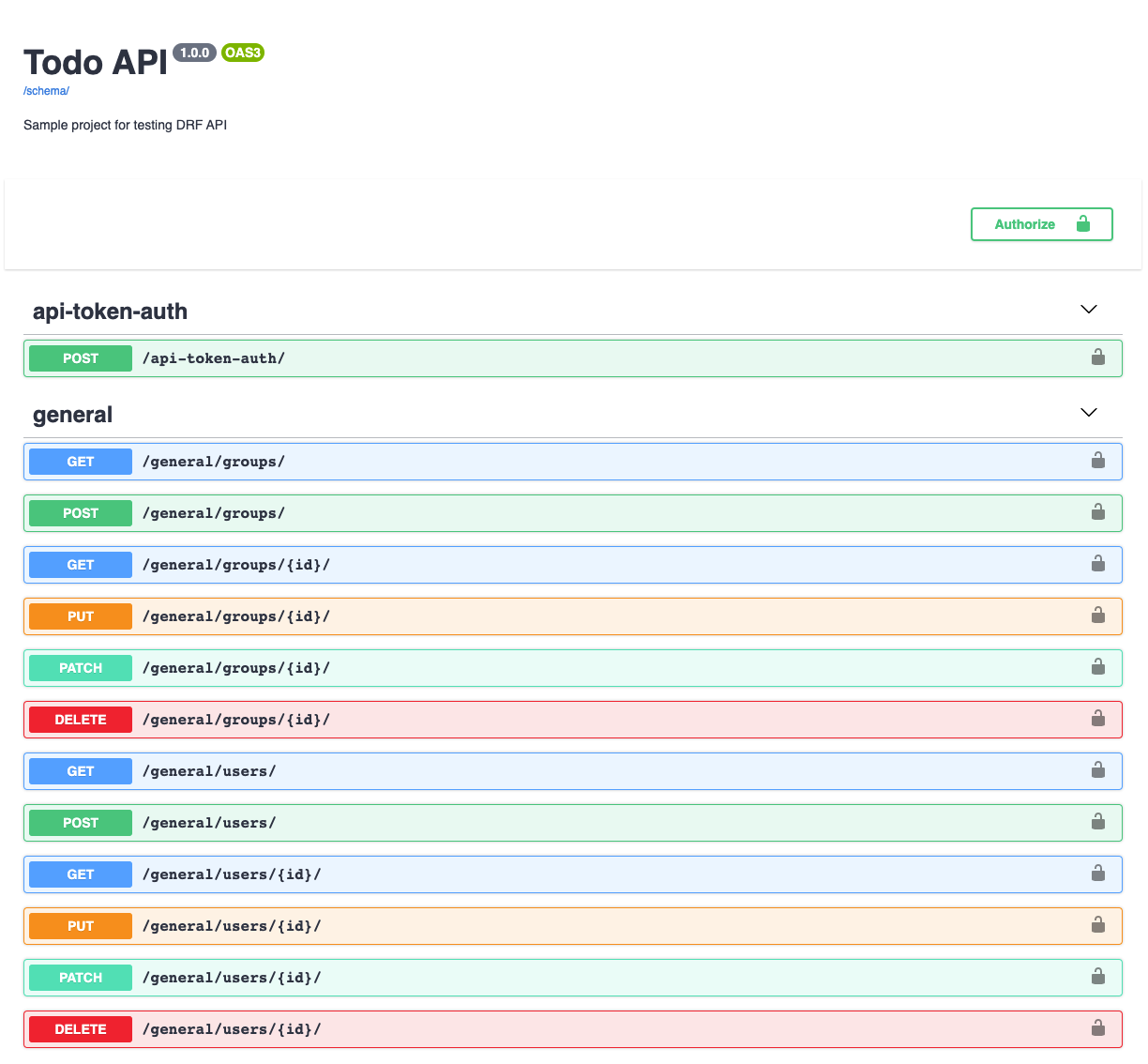Image resolution: width=1148 pixels, height=1064 pixels.
Task: Click lock icon on DELETE /general/groups/{id}/ row
Action: (x=1097, y=719)
